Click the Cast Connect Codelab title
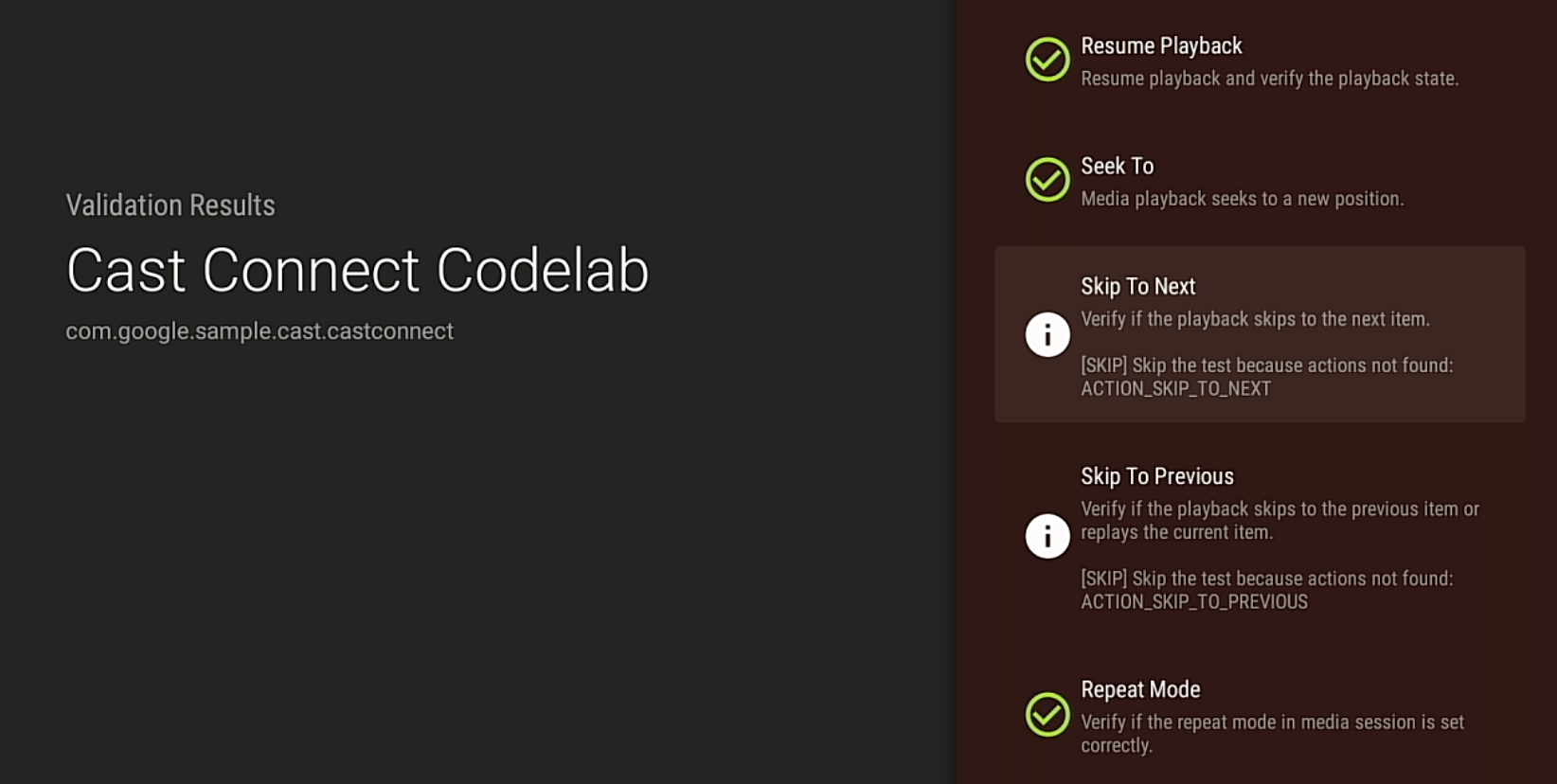 tap(357, 270)
